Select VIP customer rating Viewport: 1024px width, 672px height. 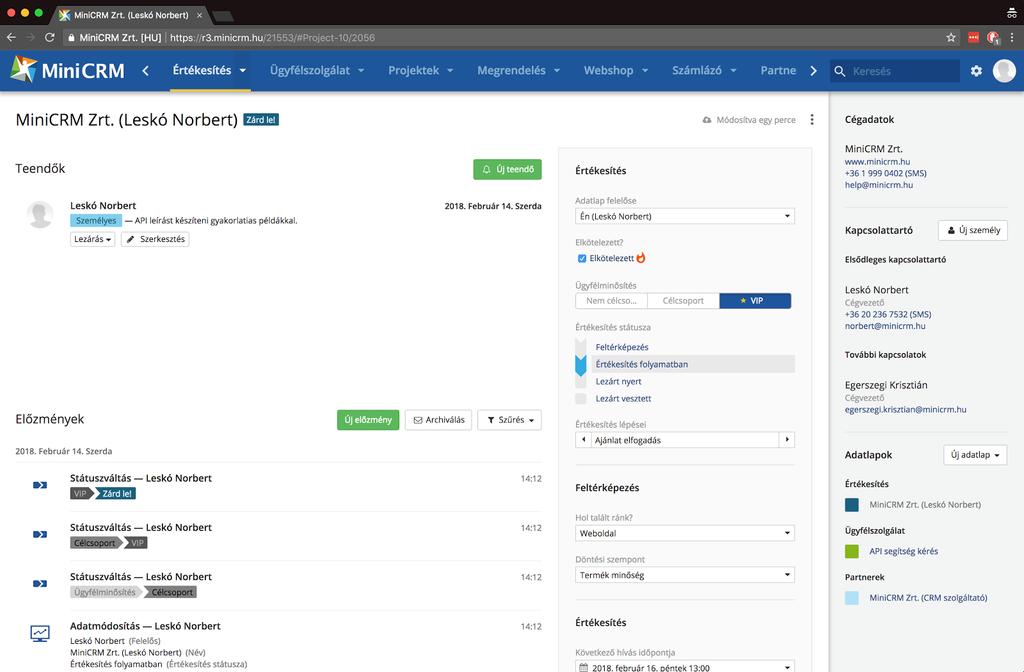[x=755, y=301]
